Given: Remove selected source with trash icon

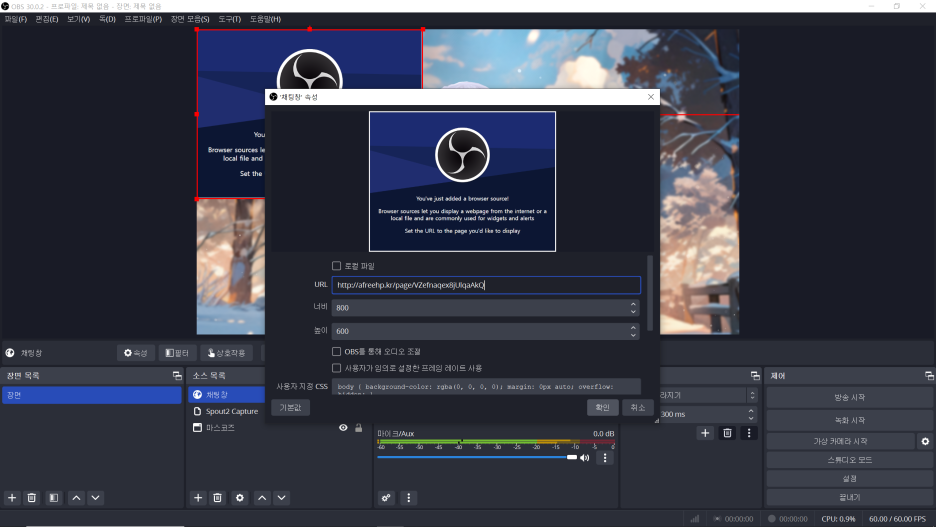Looking at the screenshot, I should click(218, 498).
